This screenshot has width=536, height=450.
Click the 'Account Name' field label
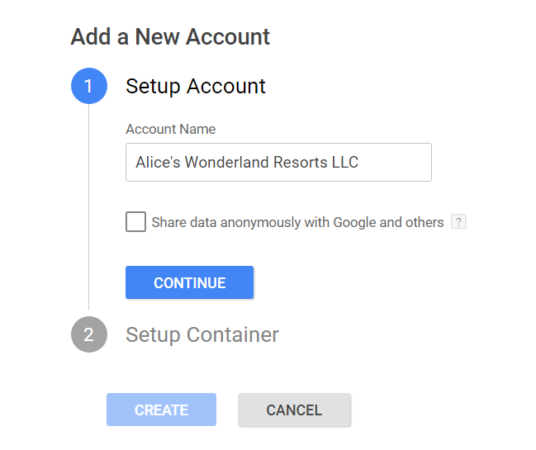tap(171, 129)
